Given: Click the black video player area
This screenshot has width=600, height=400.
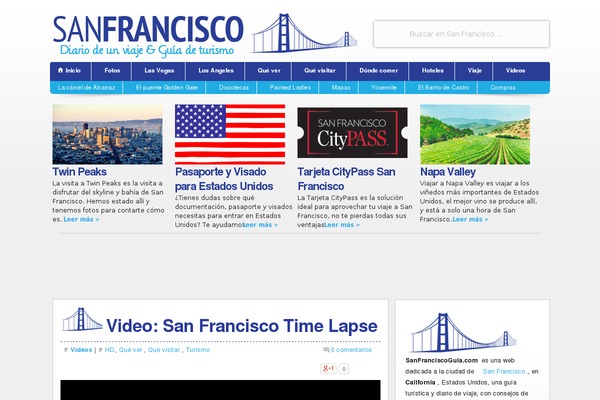Looking at the screenshot, I should tap(220, 390).
